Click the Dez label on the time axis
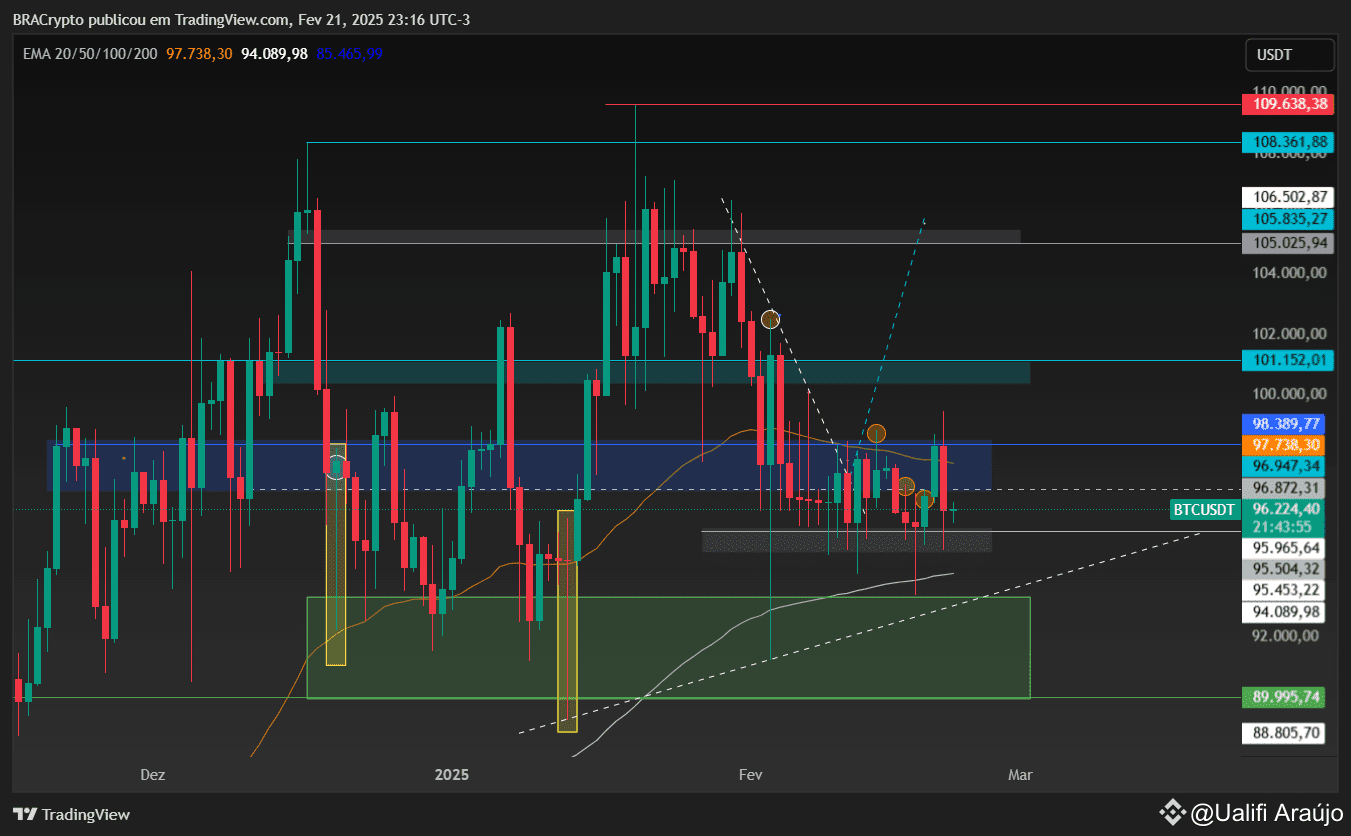 click(152, 775)
